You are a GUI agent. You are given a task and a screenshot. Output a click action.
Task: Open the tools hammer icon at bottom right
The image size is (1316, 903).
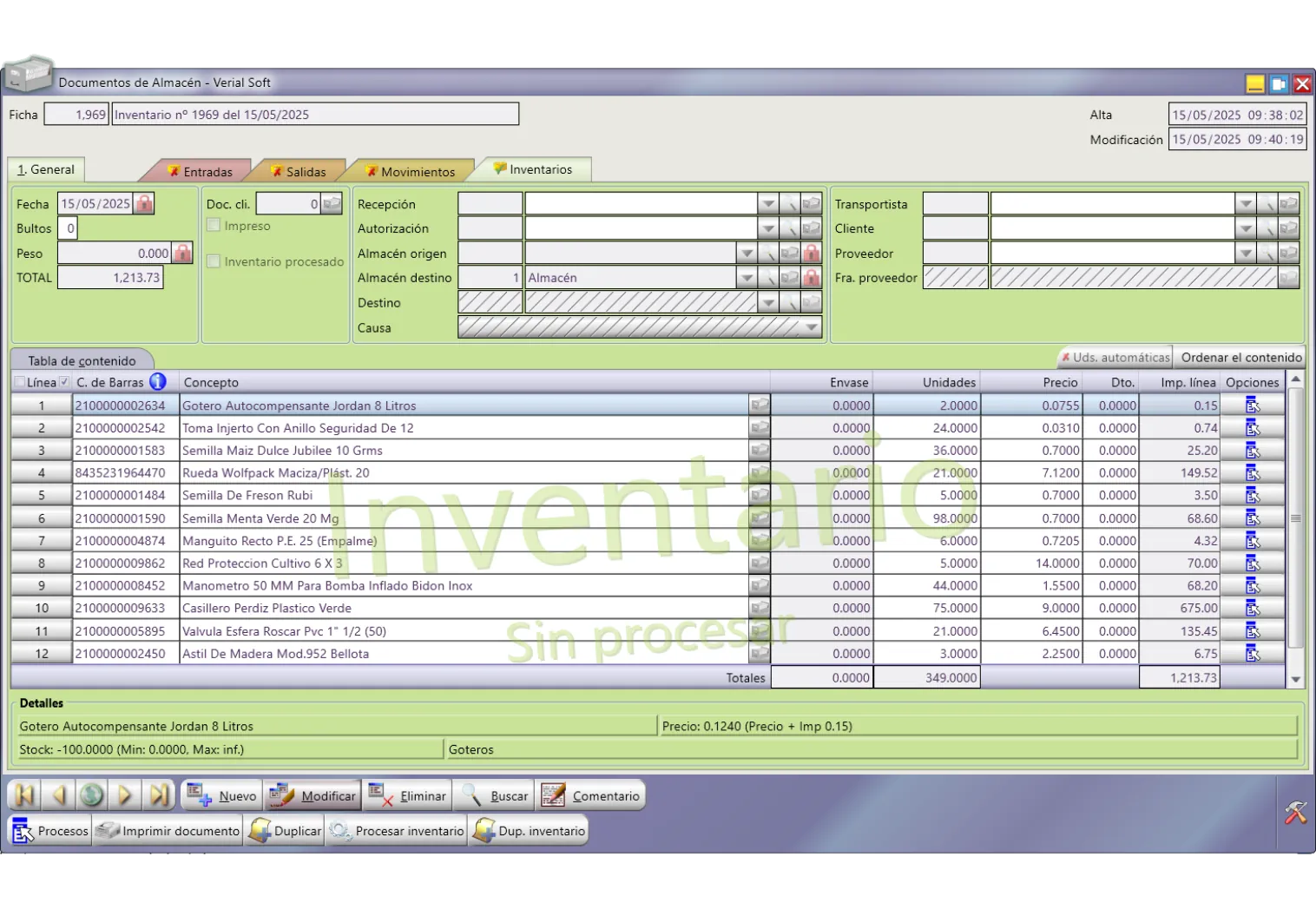point(1295,813)
